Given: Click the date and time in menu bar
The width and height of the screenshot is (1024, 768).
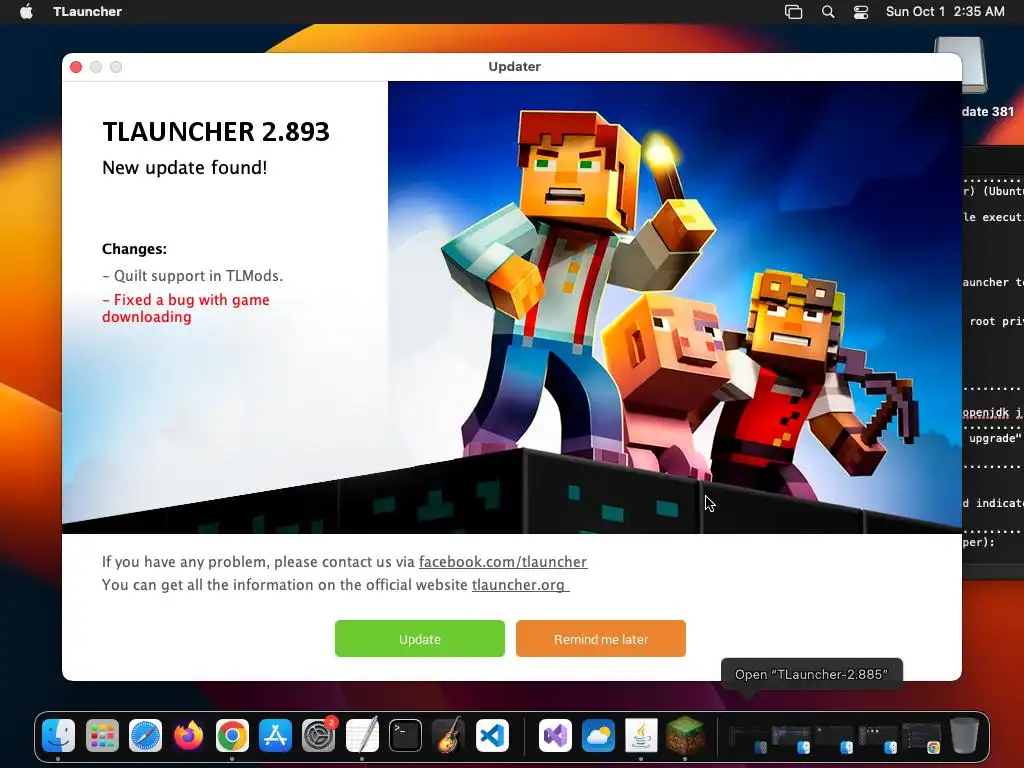Looking at the screenshot, I should [x=945, y=12].
